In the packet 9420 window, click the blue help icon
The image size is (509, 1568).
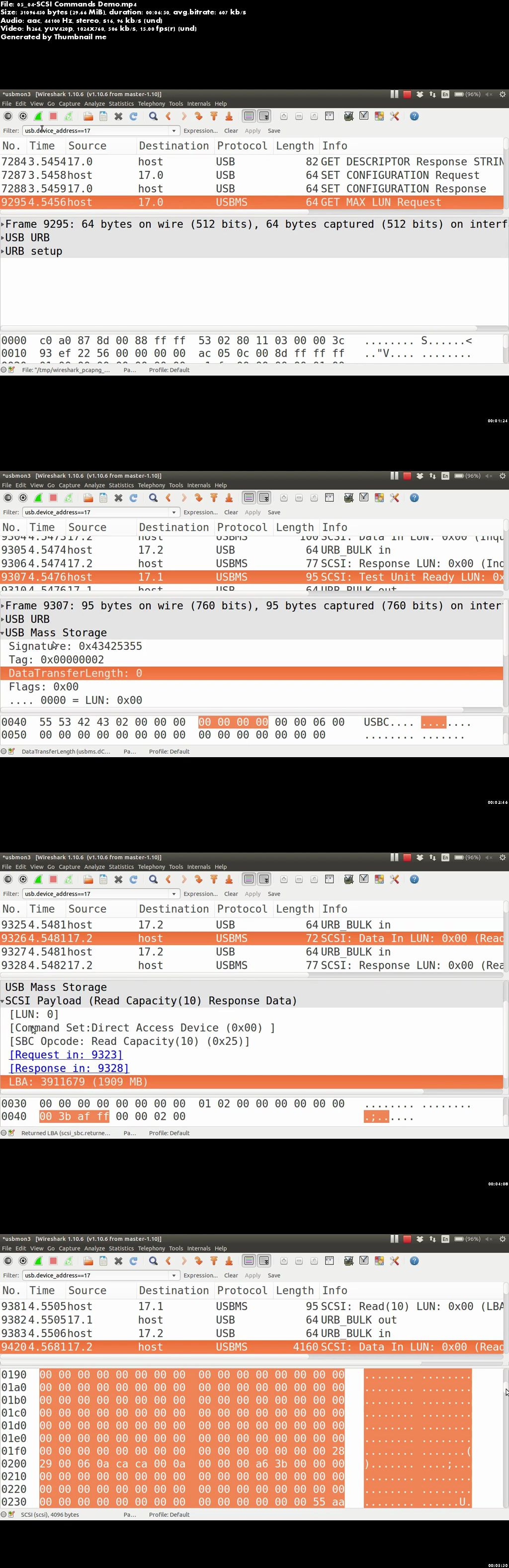tap(415, 1260)
